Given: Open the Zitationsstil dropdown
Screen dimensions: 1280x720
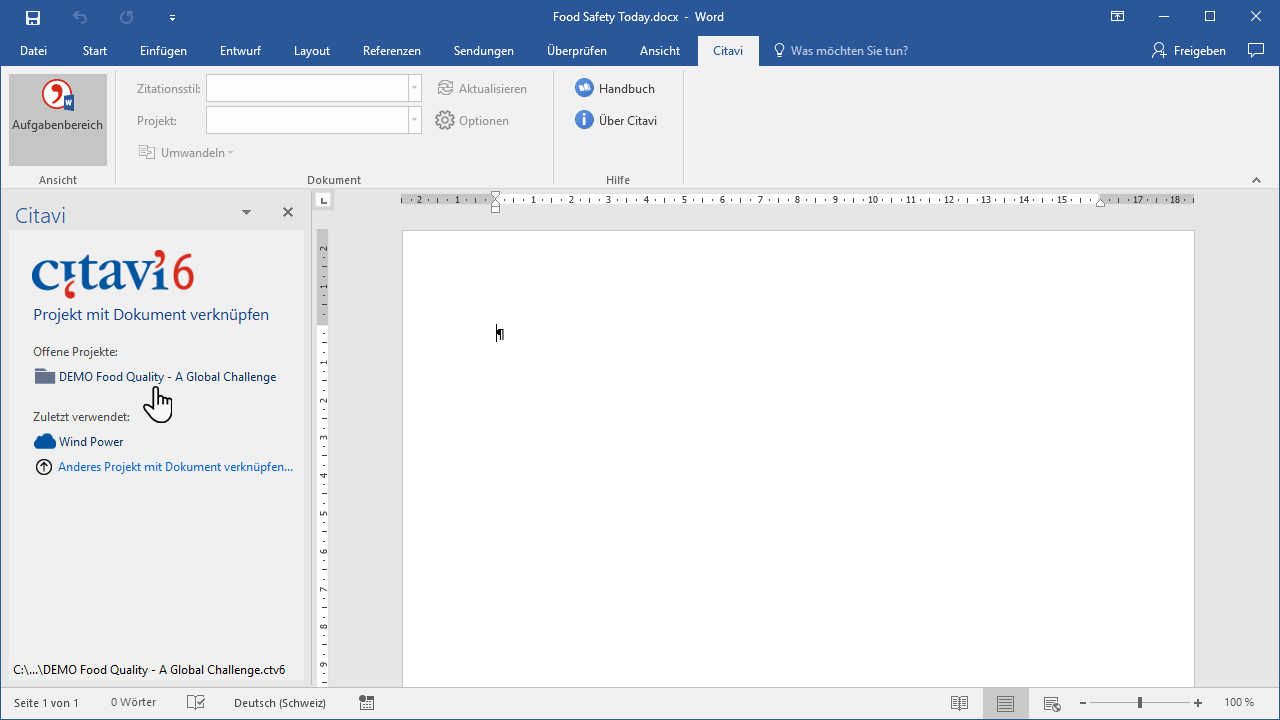Looking at the screenshot, I should point(414,88).
